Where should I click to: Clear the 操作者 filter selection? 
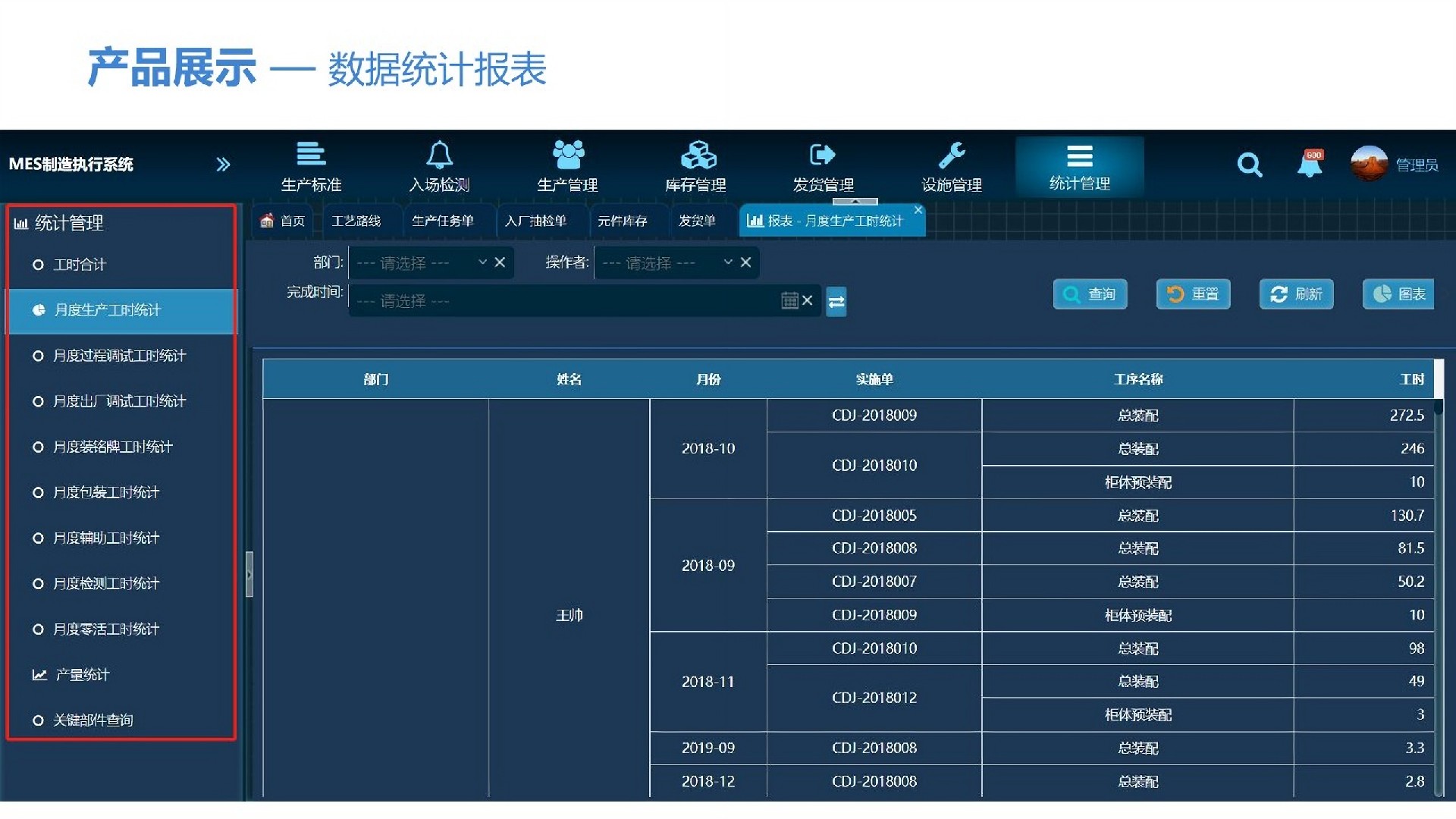tap(745, 262)
